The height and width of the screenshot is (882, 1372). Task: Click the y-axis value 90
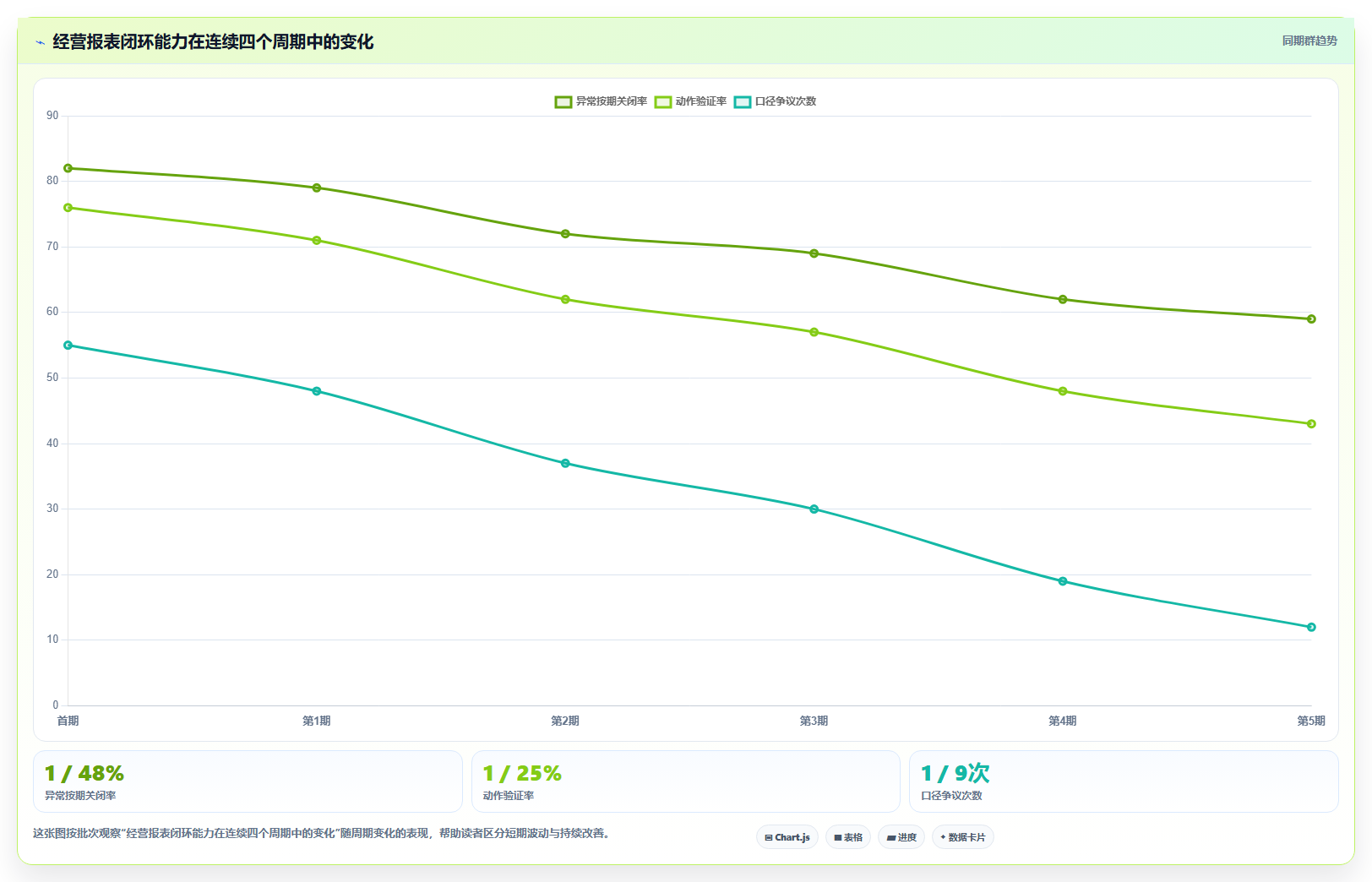click(x=52, y=116)
